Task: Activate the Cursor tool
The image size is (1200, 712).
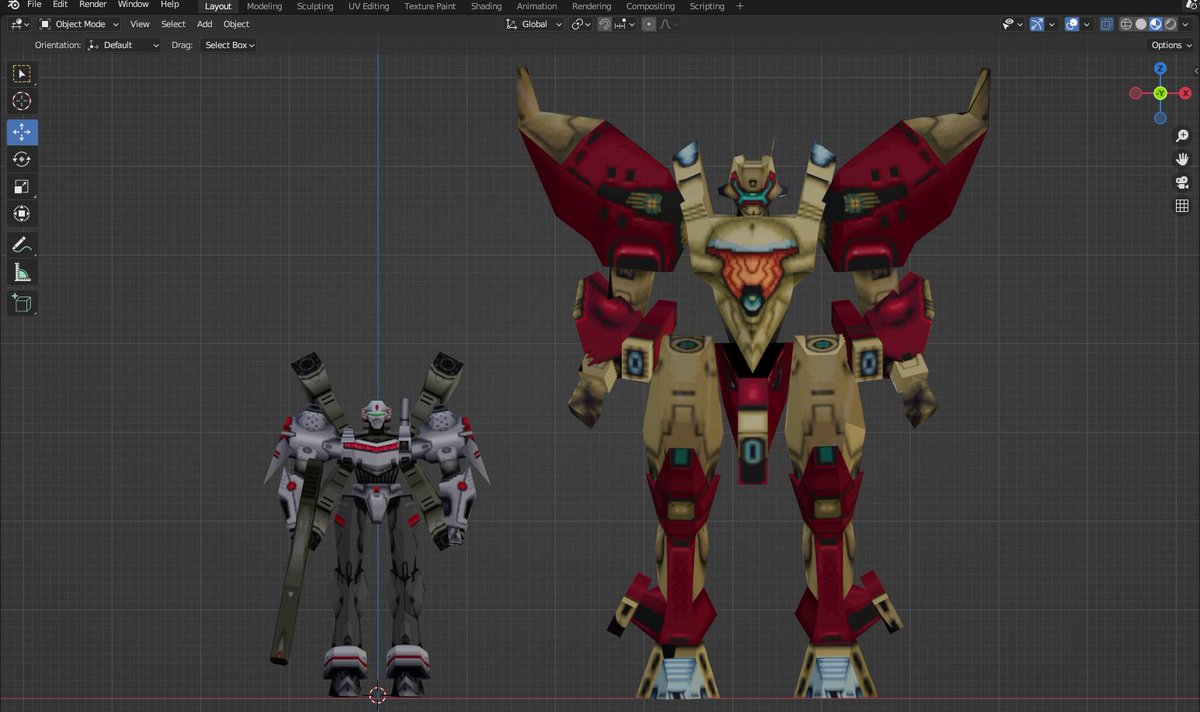Action: coord(22,101)
